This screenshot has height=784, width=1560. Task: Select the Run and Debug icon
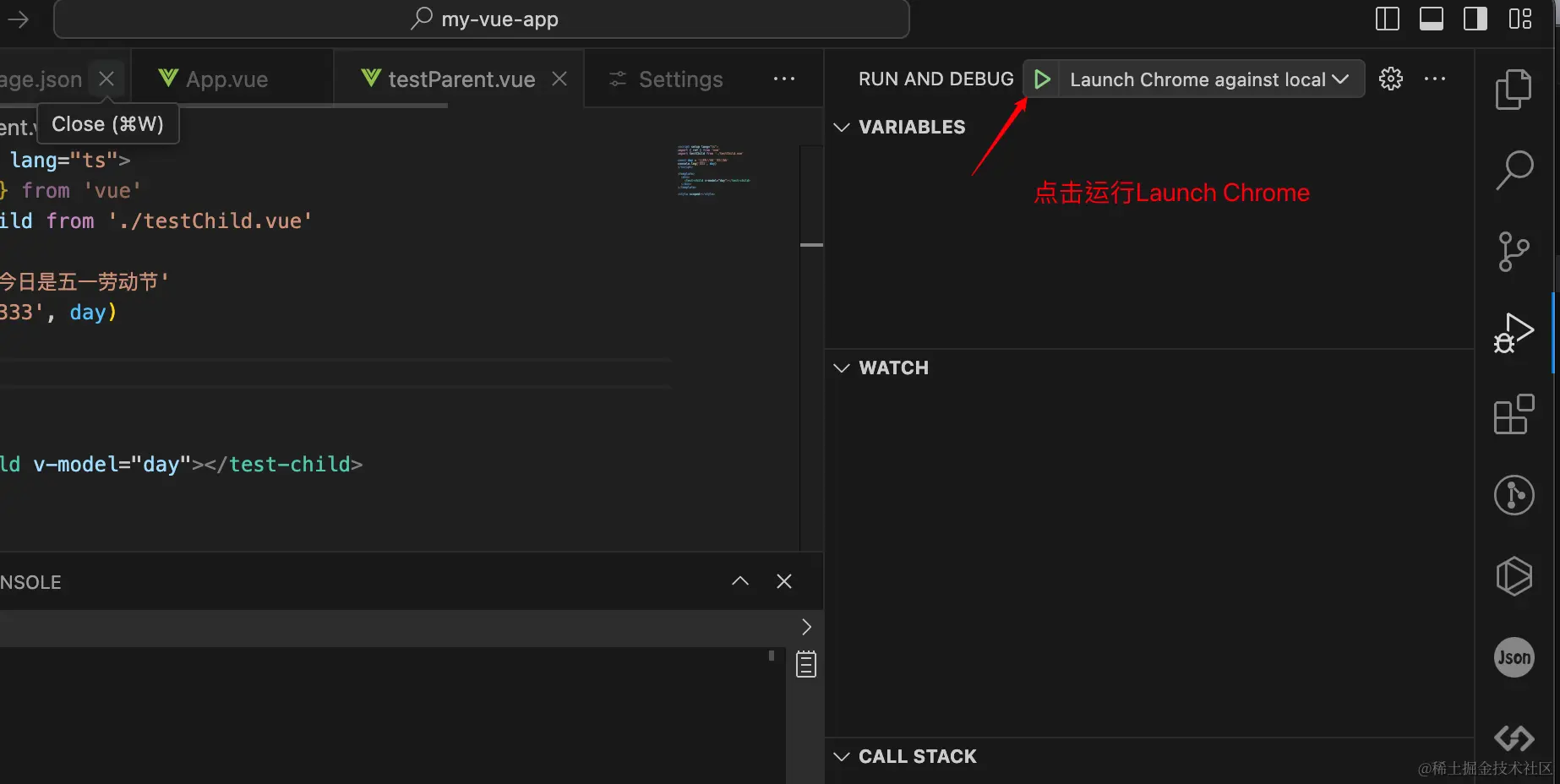tap(1514, 332)
